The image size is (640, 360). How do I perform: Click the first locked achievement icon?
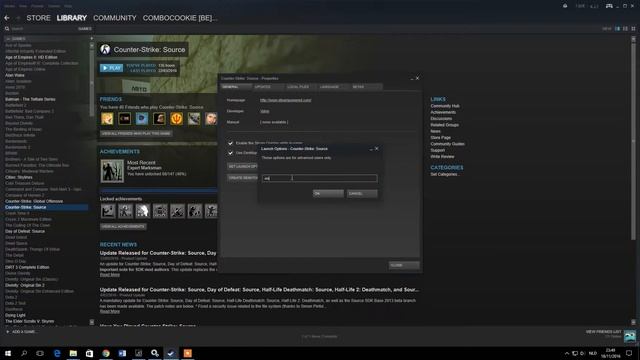108,211
